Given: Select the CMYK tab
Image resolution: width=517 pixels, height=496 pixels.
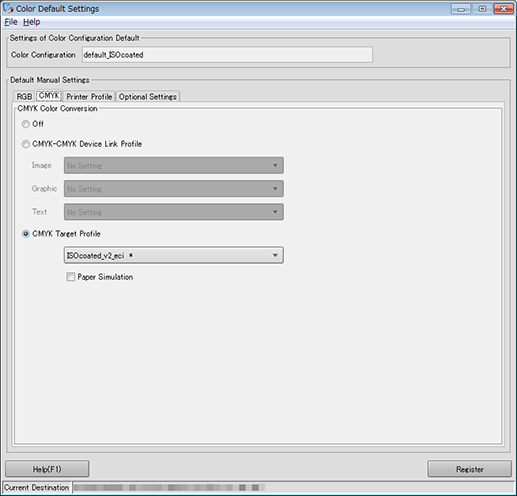Looking at the screenshot, I should tap(49, 96).
